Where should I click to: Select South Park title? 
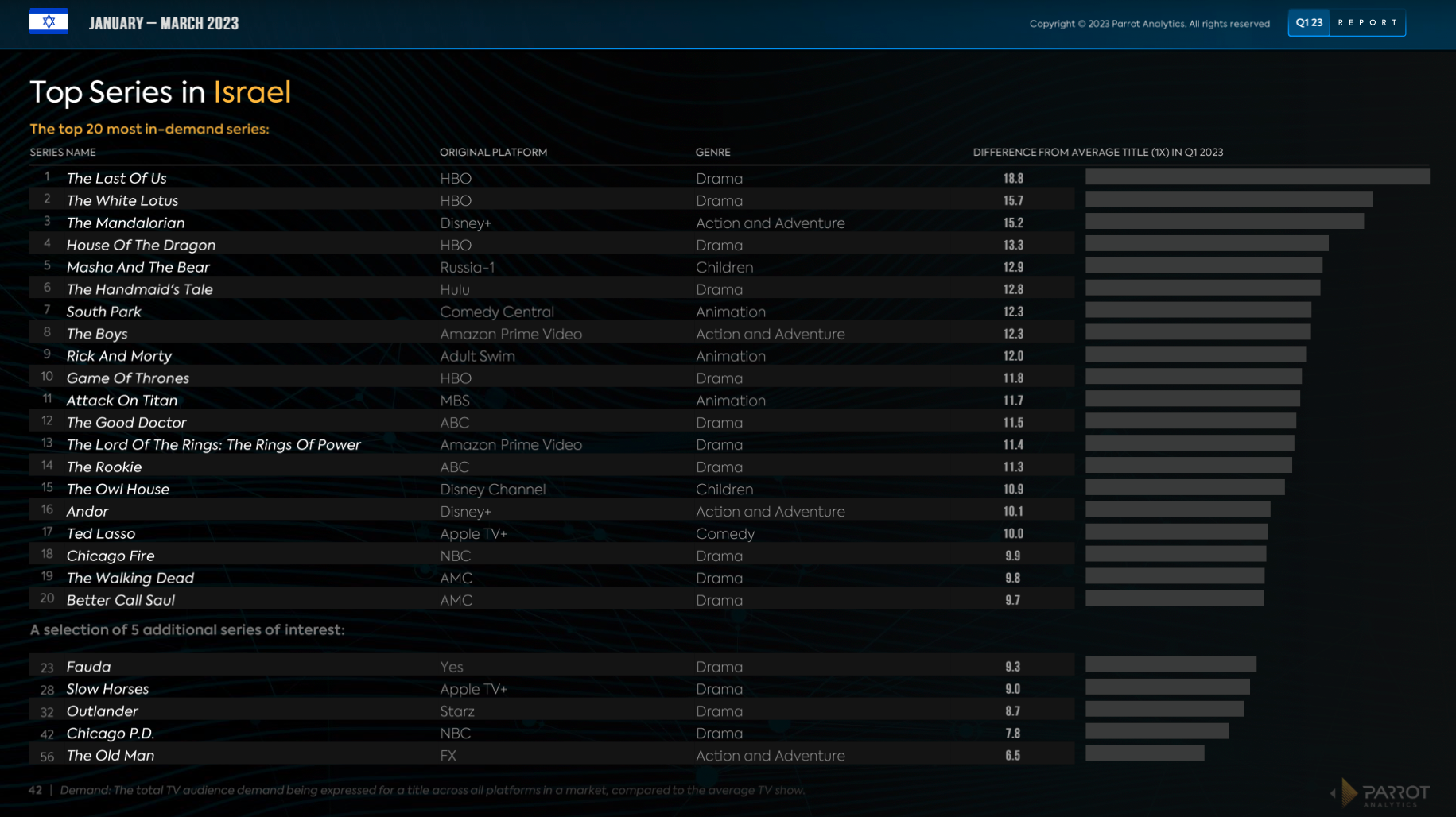tap(104, 312)
